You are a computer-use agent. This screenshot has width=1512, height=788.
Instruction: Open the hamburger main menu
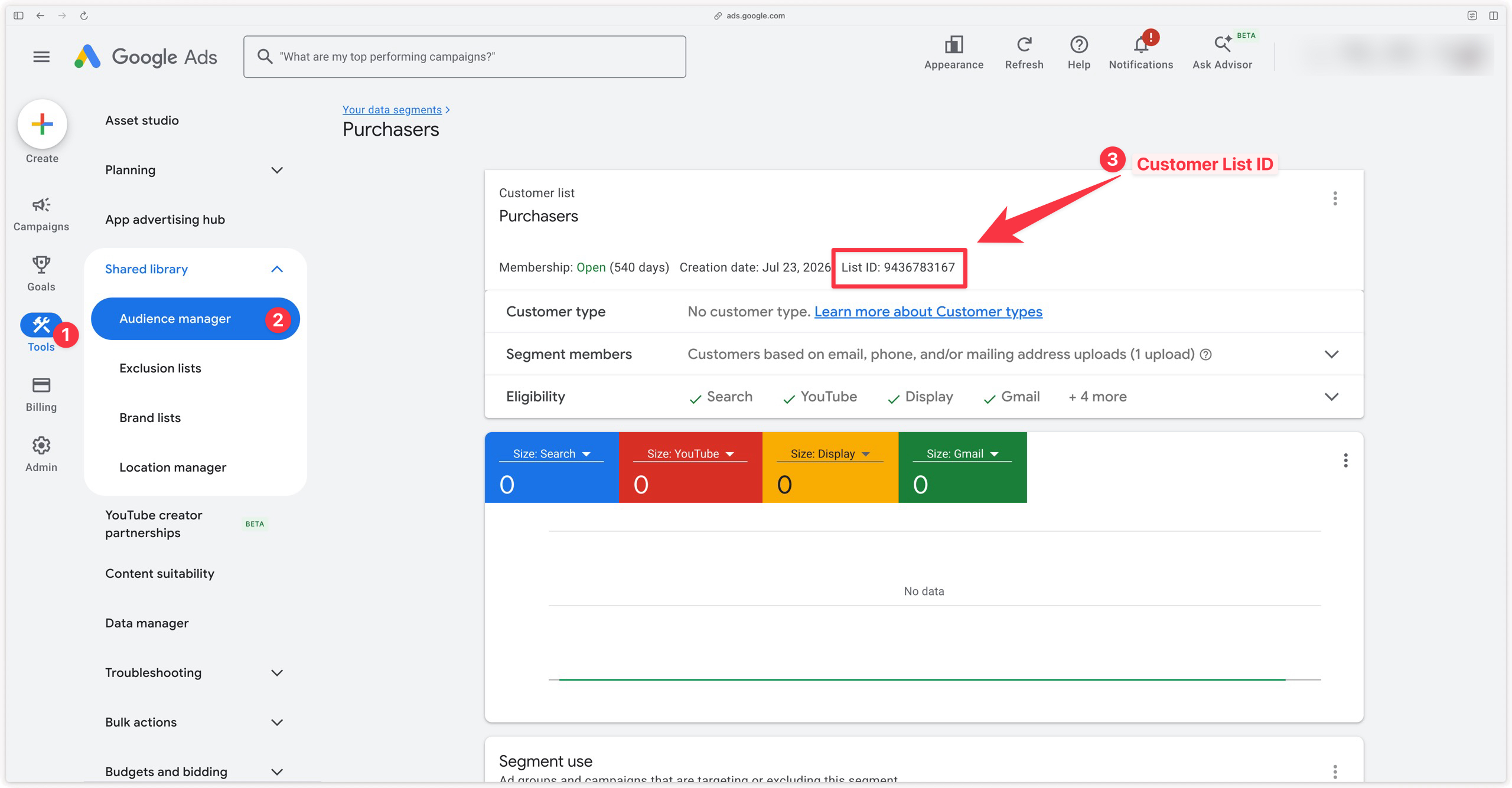(41, 57)
